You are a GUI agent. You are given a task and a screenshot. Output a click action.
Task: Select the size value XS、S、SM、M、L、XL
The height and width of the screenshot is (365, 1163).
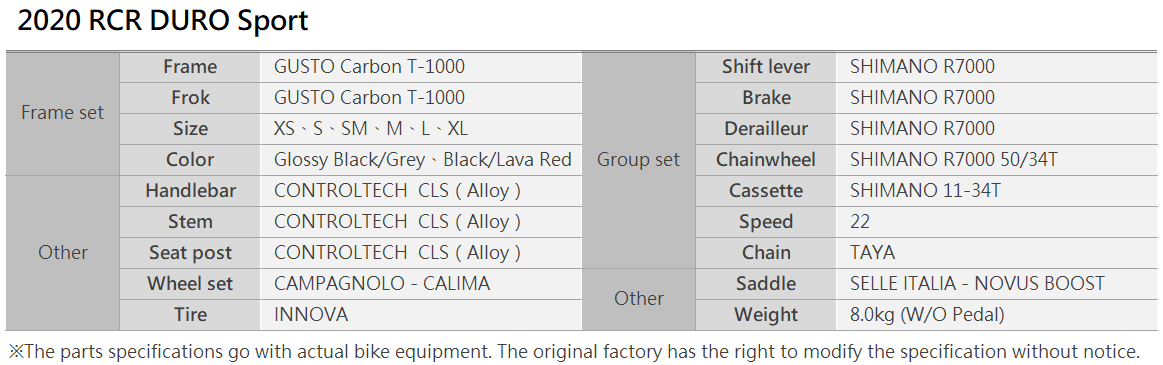371,129
